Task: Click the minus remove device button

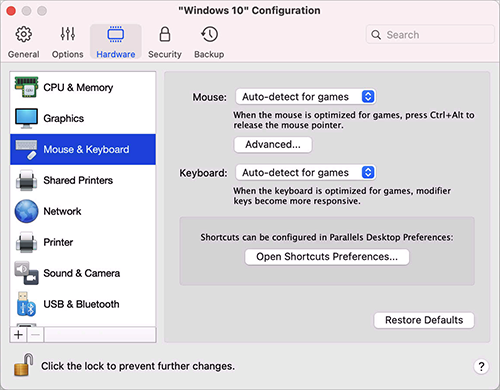Action: (x=36, y=334)
